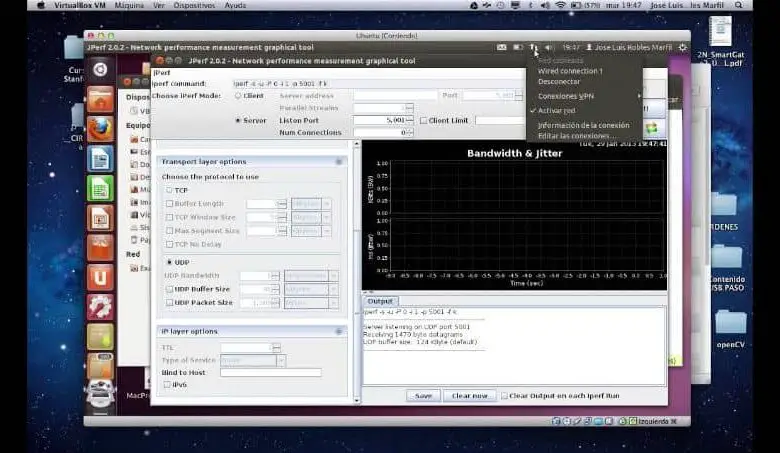Open the macOS Ayuda menu
This screenshot has height=453, width=780.
(x=235, y=5)
